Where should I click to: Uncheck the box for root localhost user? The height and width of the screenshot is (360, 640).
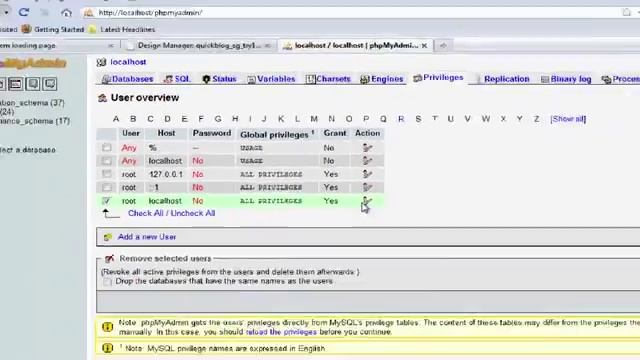[x=107, y=200]
